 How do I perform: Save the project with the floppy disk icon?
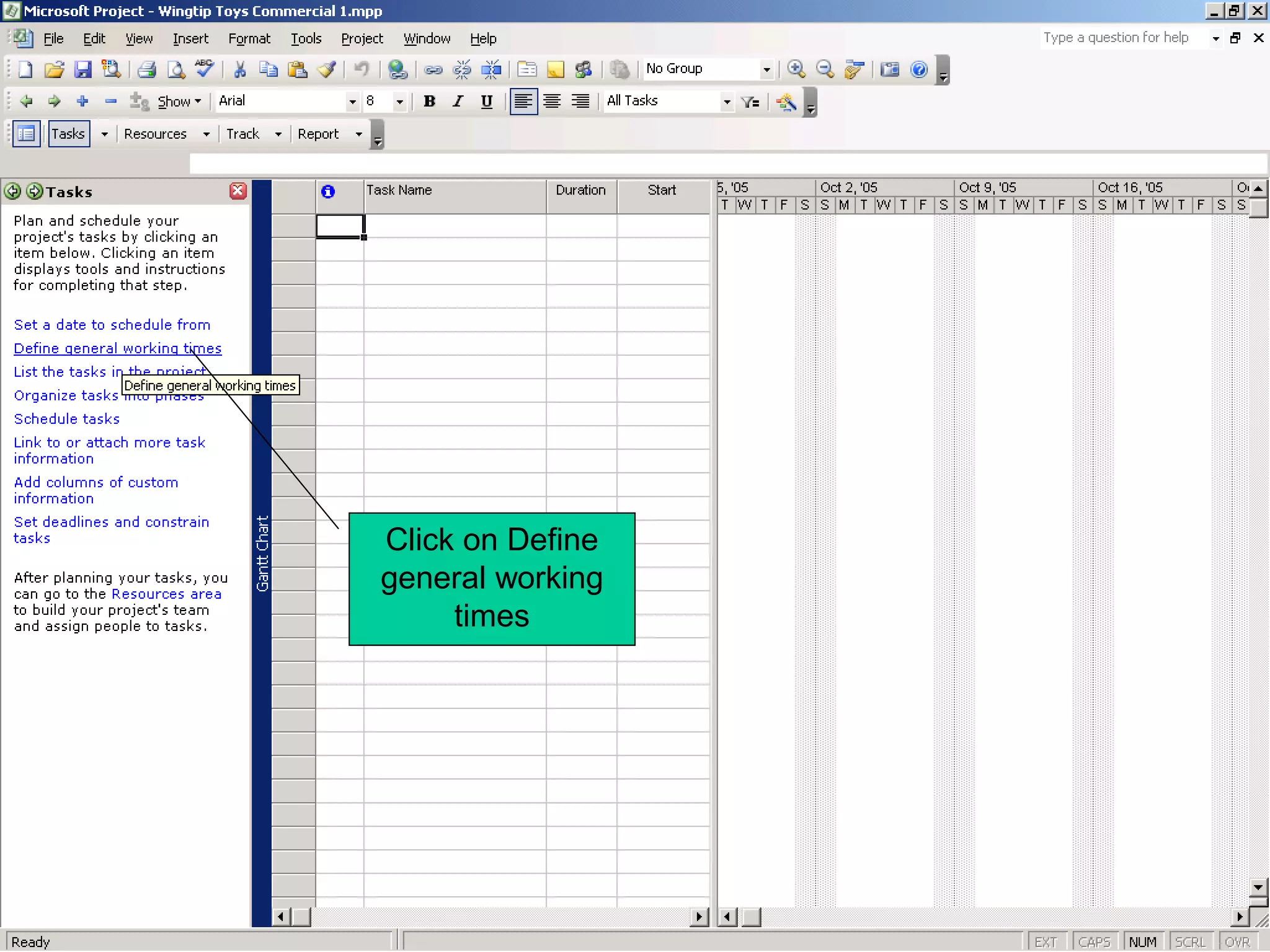pyautogui.click(x=82, y=69)
